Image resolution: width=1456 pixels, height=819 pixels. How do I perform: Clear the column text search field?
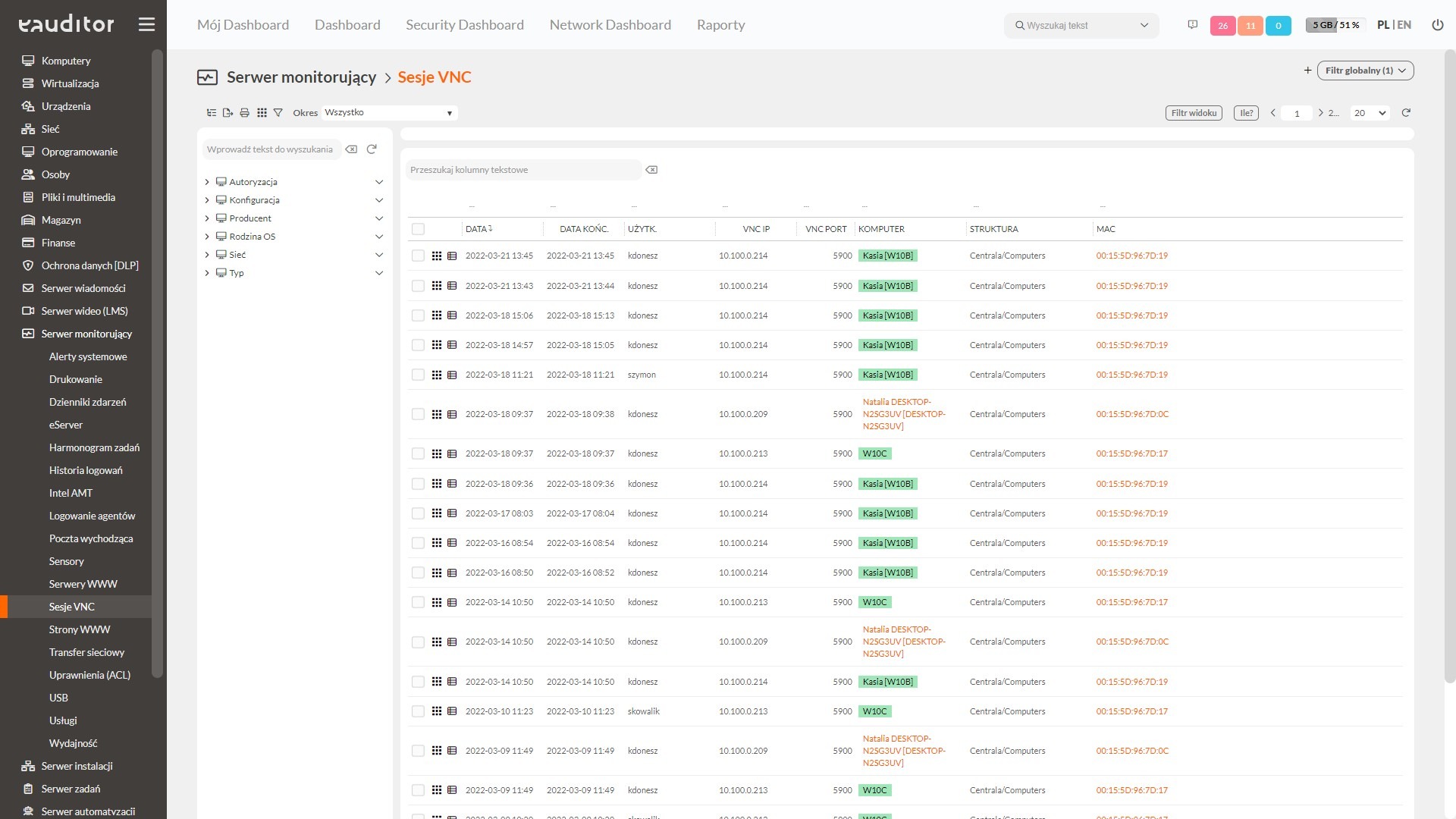click(x=651, y=170)
